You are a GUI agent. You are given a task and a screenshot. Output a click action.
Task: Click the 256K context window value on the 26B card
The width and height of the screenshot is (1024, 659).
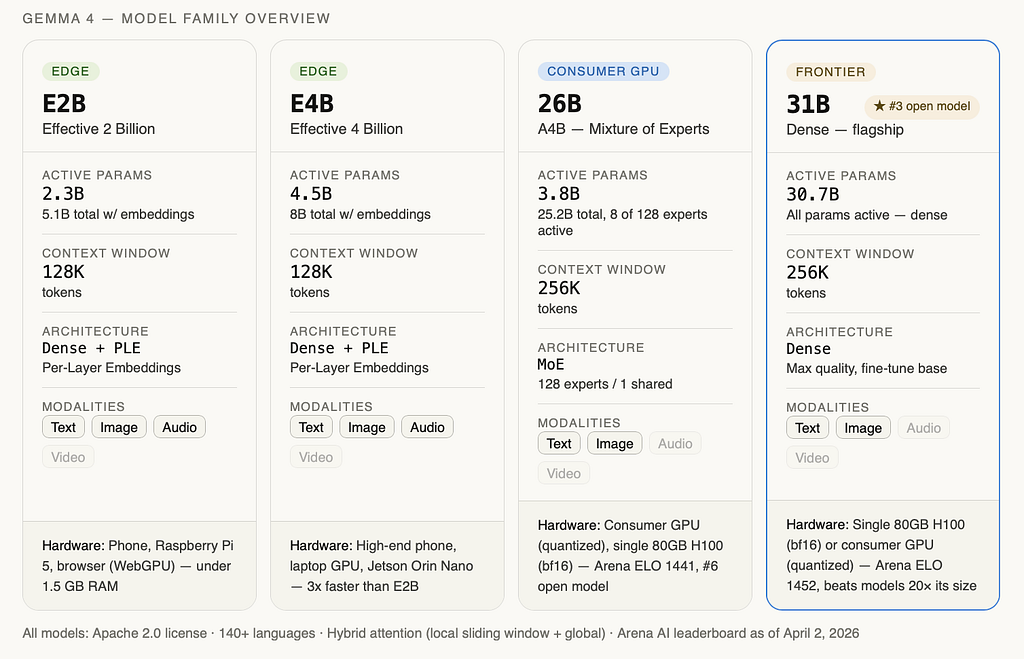(559, 288)
